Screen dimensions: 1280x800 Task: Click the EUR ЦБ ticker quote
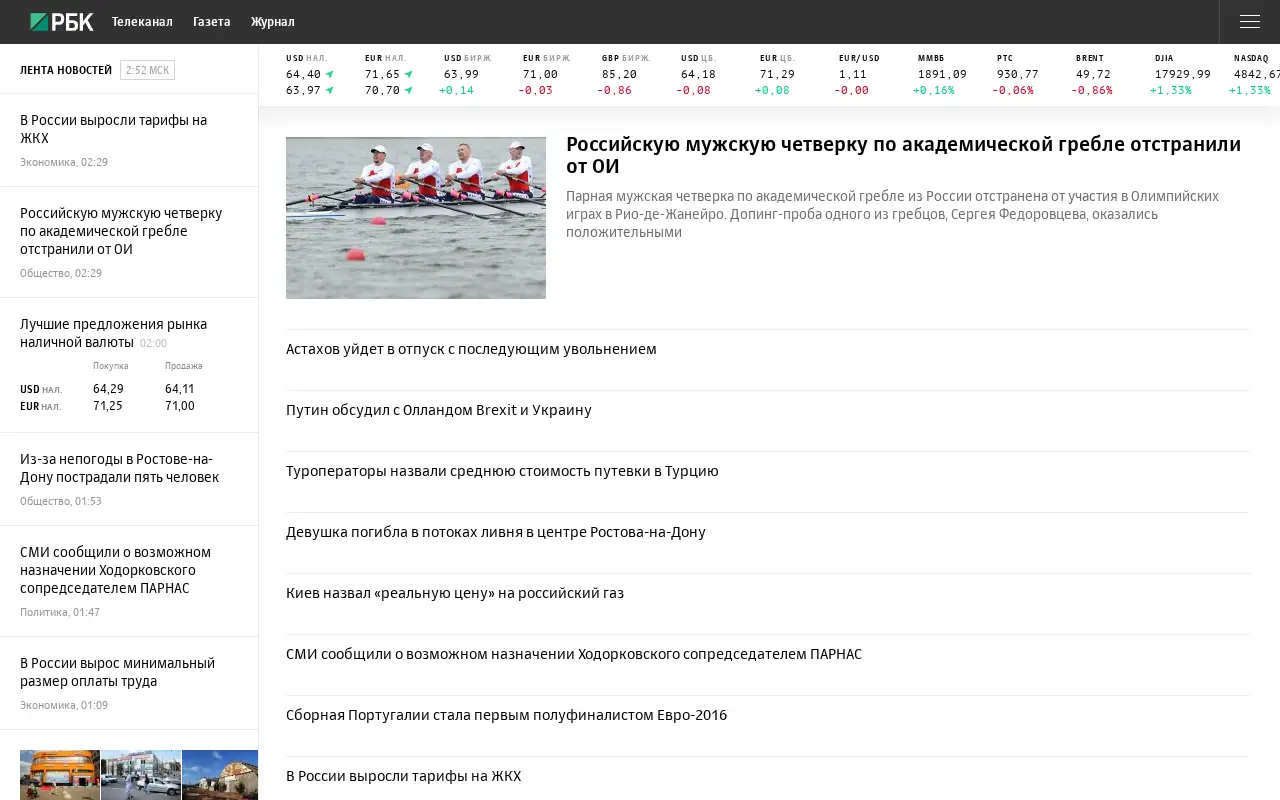pyautogui.click(x=777, y=75)
